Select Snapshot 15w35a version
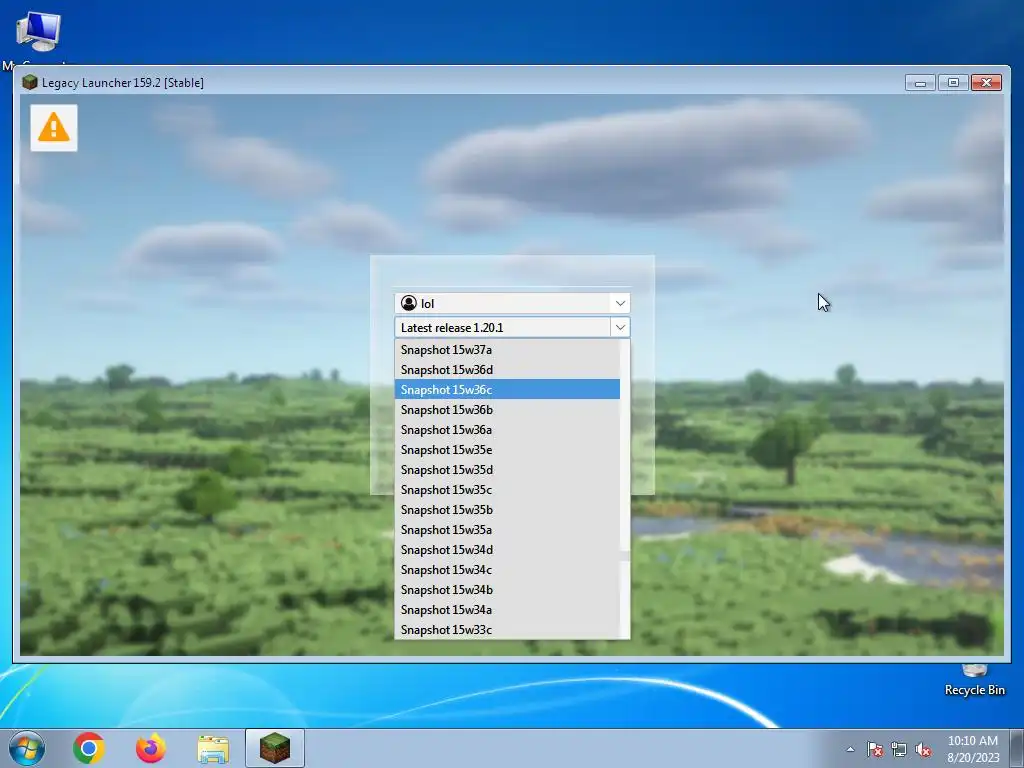This screenshot has width=1024, height=768. pos(507,530)
